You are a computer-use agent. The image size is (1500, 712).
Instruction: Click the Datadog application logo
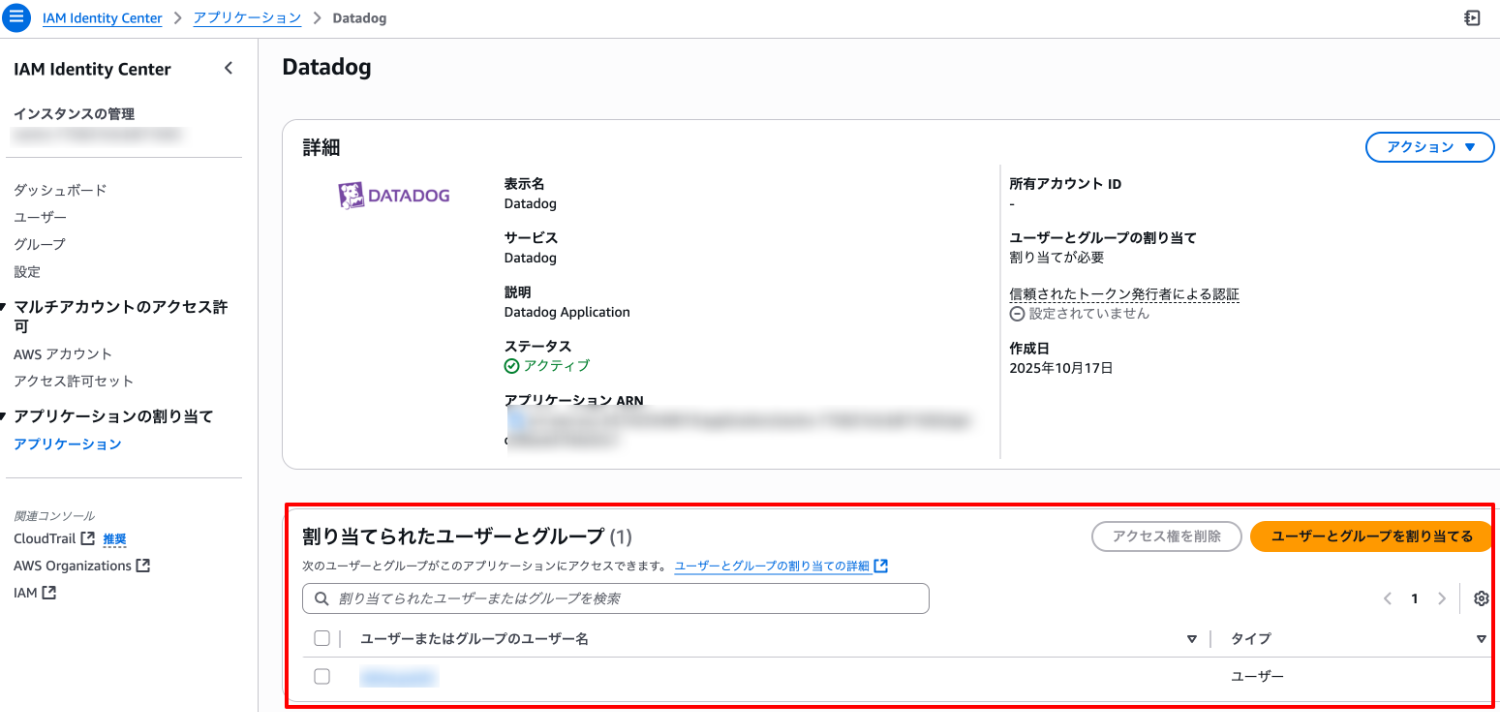point(394,195)
